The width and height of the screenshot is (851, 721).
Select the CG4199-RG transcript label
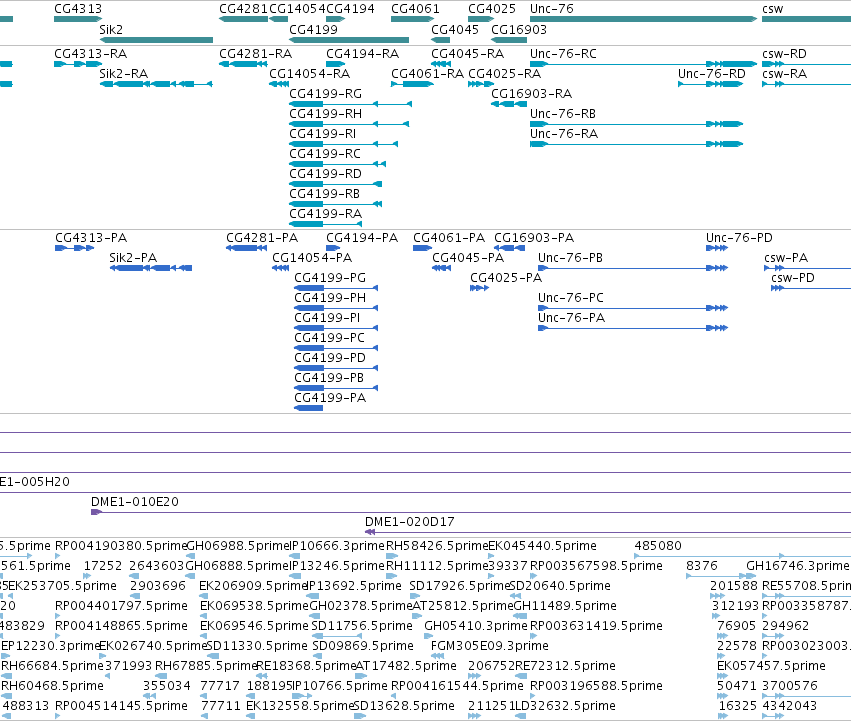point(326,93)
